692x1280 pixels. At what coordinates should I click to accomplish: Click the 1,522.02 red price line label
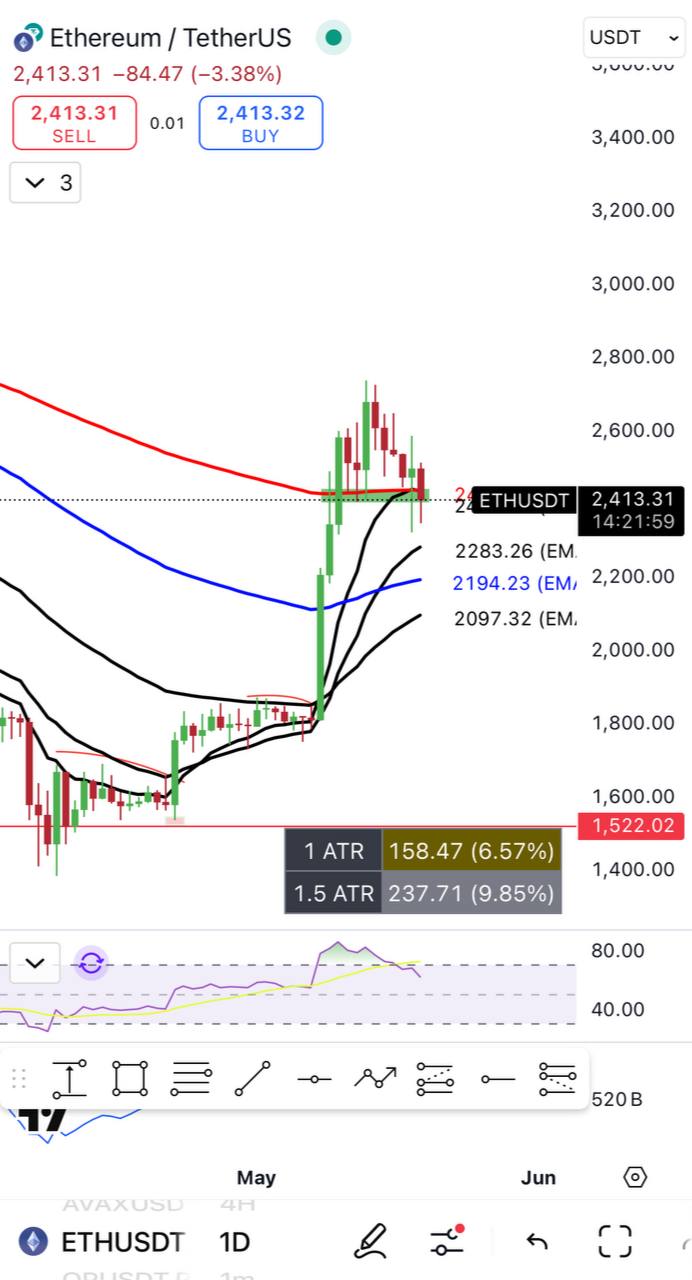point(632,826)
